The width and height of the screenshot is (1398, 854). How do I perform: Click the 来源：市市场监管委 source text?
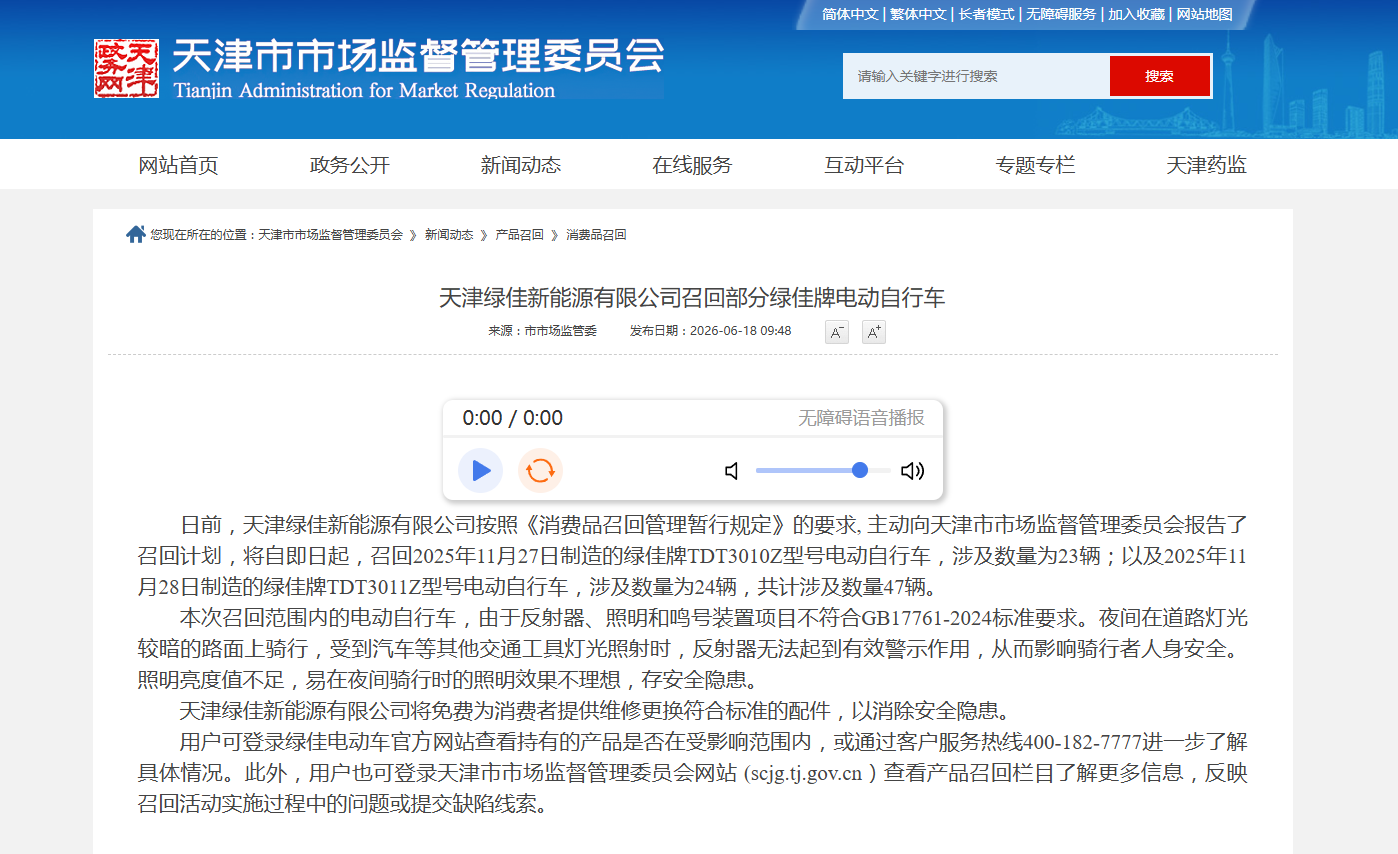click(x=542, y=331)
